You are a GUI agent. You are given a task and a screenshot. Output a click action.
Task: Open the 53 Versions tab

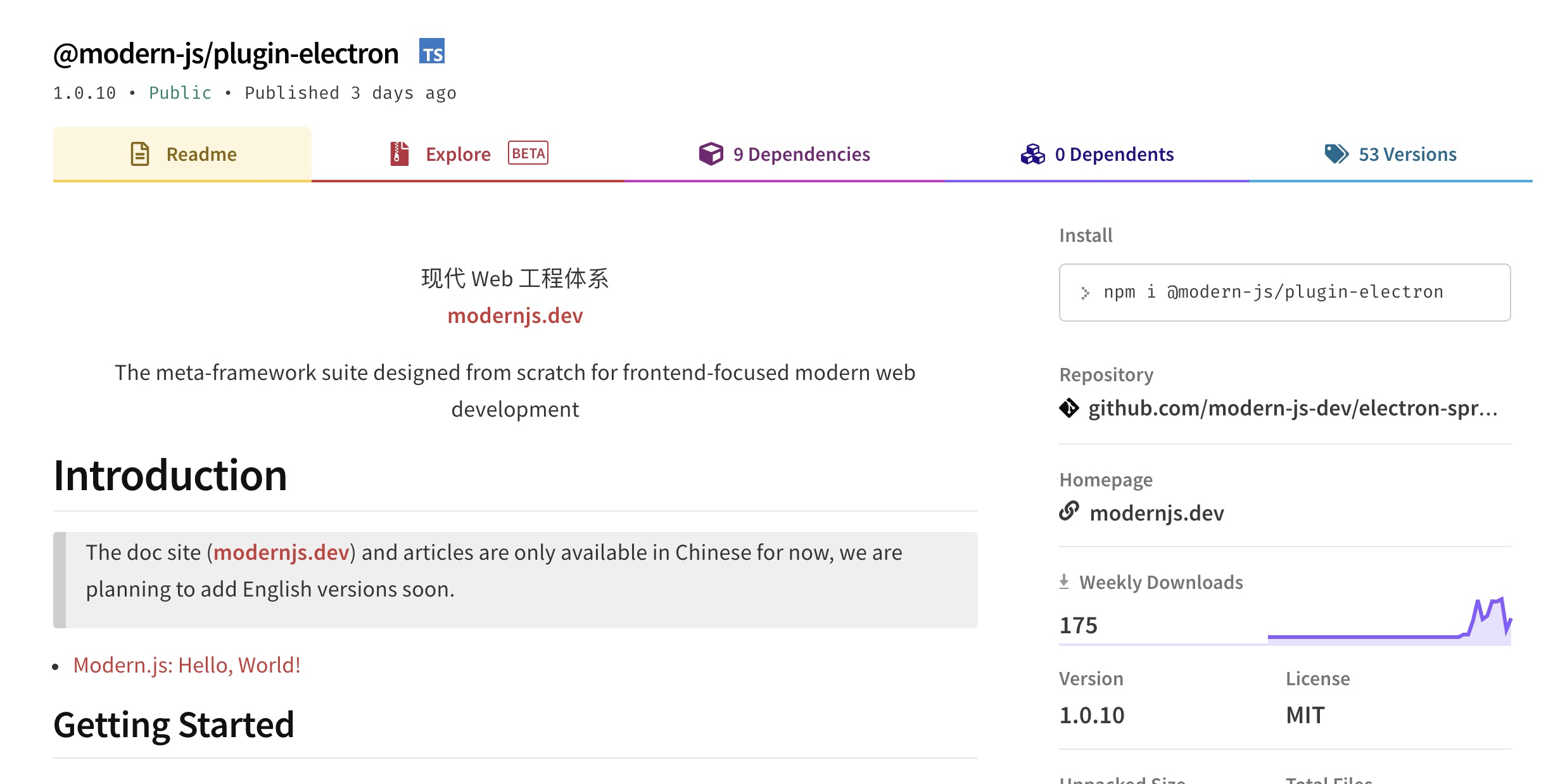coord(1390,154)
